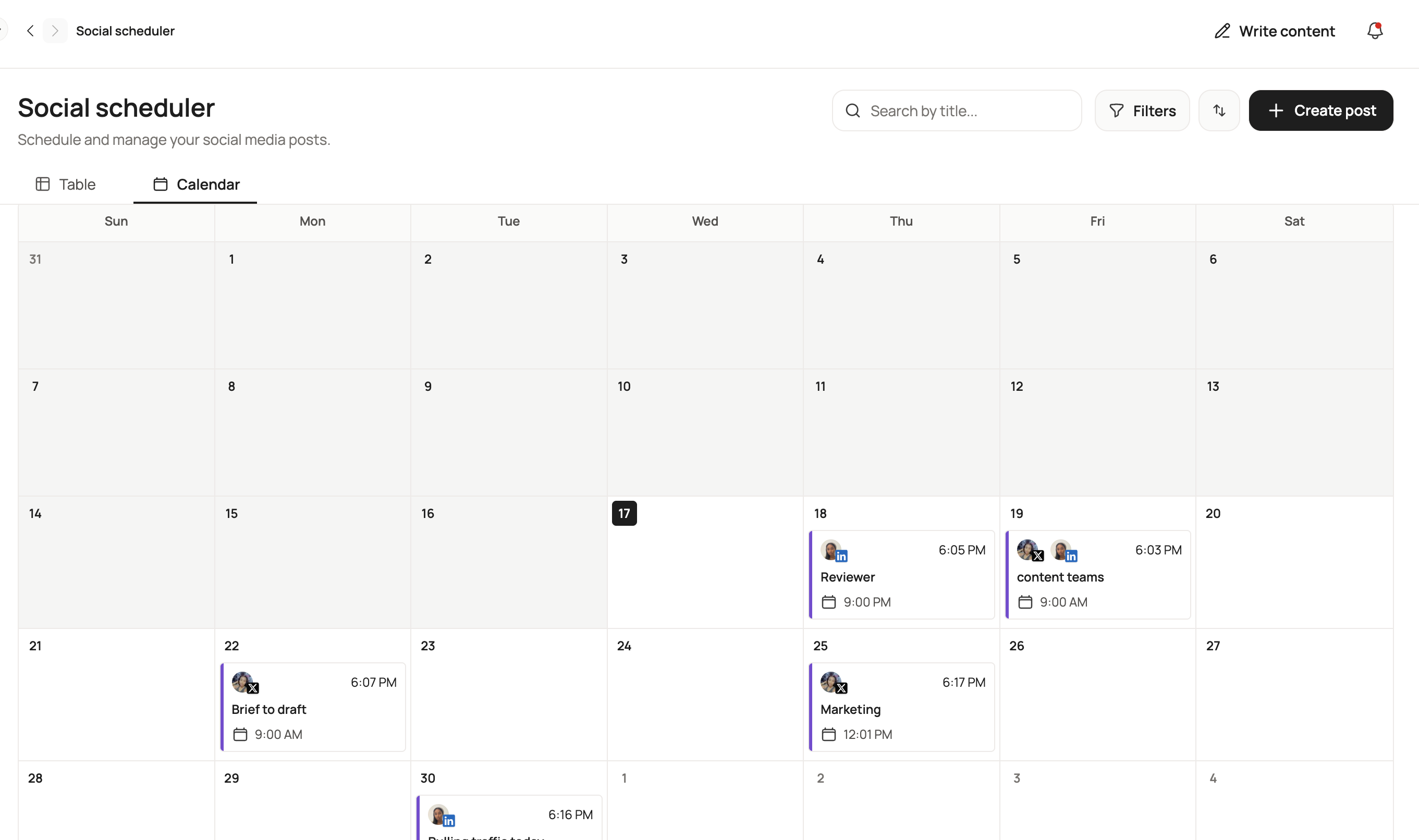
Task: Click calendar icon on Brief to draft card
Action: (240, 734)
